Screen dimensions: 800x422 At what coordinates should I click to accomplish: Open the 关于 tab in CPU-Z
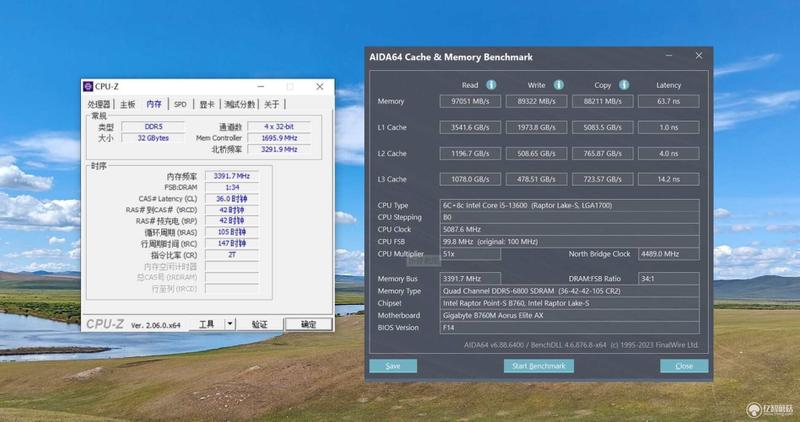point(271,104)
